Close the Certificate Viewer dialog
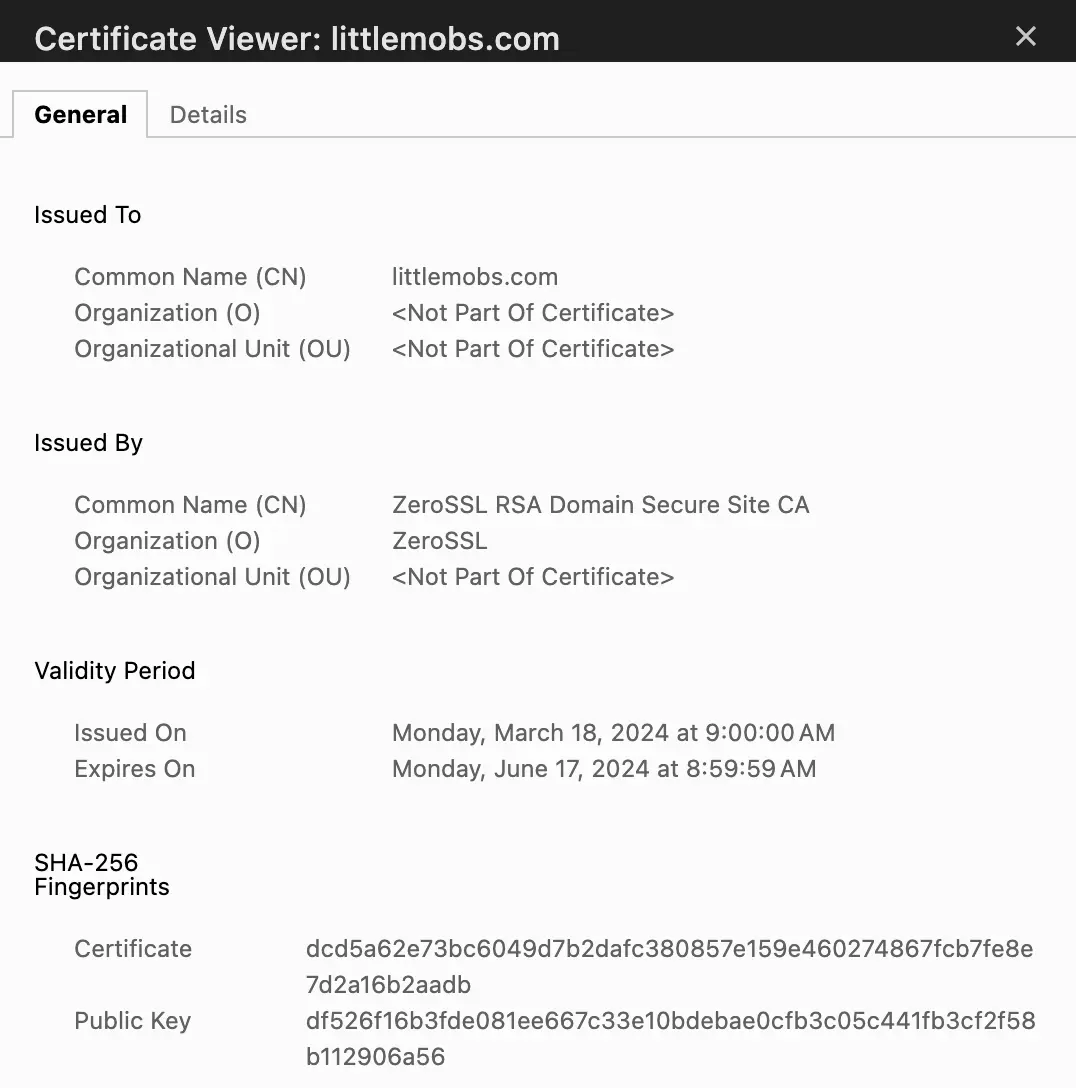 pyautogui.click(x=1026, y=36)
